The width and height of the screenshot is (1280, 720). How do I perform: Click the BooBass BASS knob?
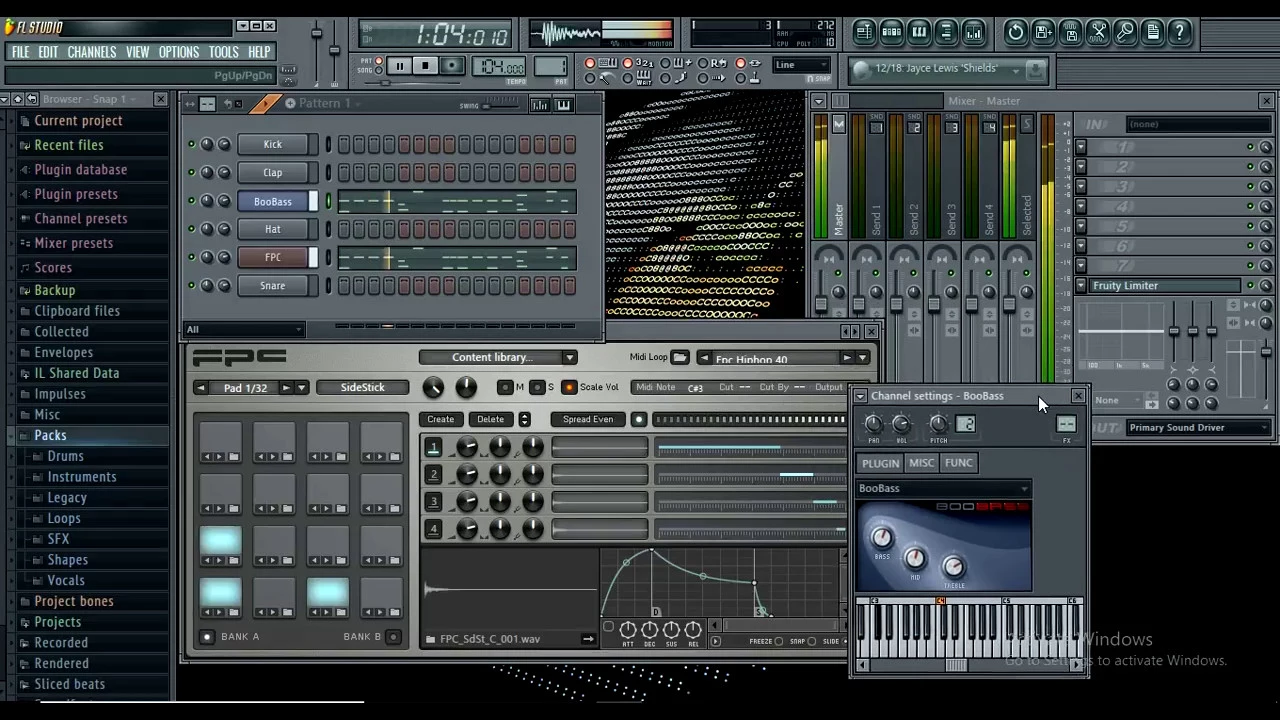pyautogui.click(x=881, y=537)
